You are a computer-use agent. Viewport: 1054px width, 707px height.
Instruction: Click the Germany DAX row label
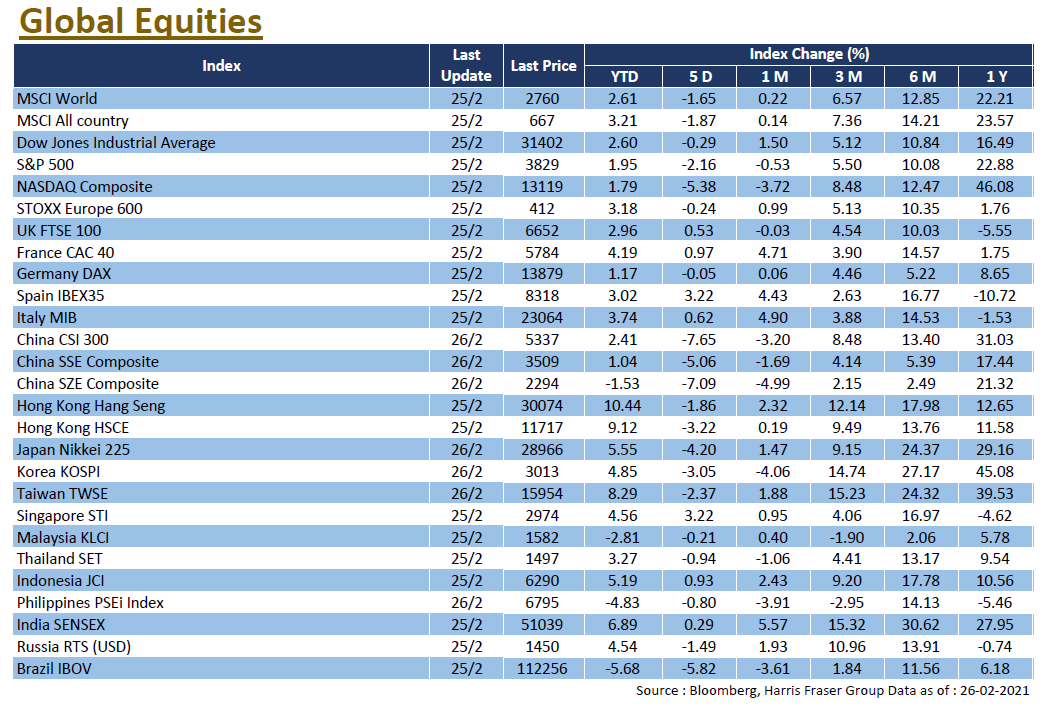coord(64,274)
